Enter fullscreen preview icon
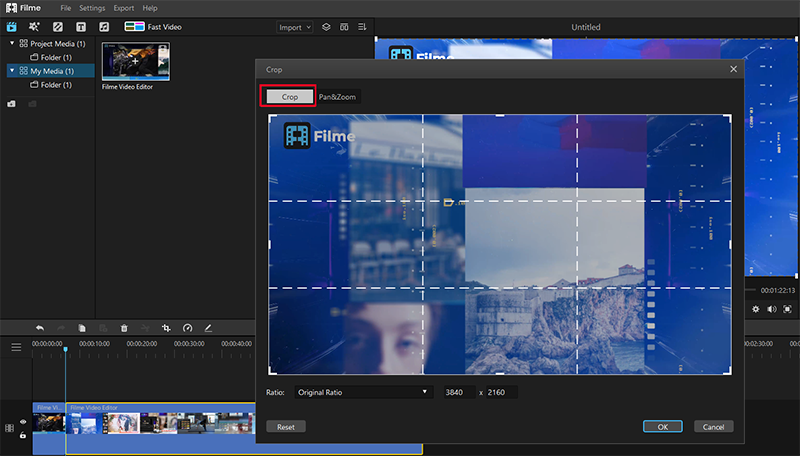The height and width of the screenshot is (456, 800). (x=787, y=309)
